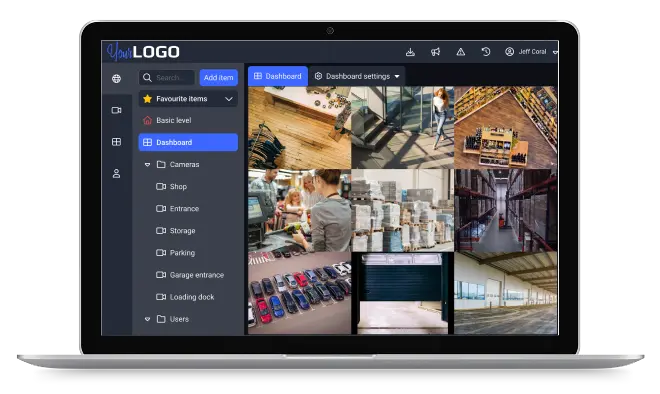Click the Add item button

pyautogui.click(x=218, y=77)
